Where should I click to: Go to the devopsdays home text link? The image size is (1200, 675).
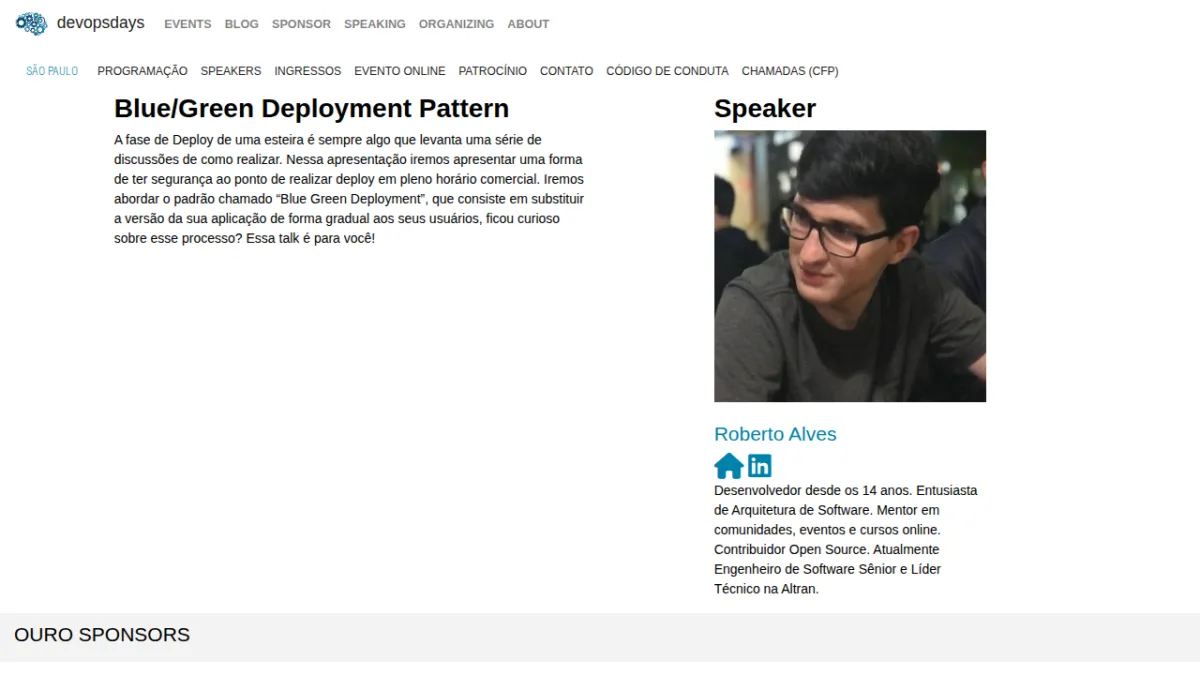101,23
